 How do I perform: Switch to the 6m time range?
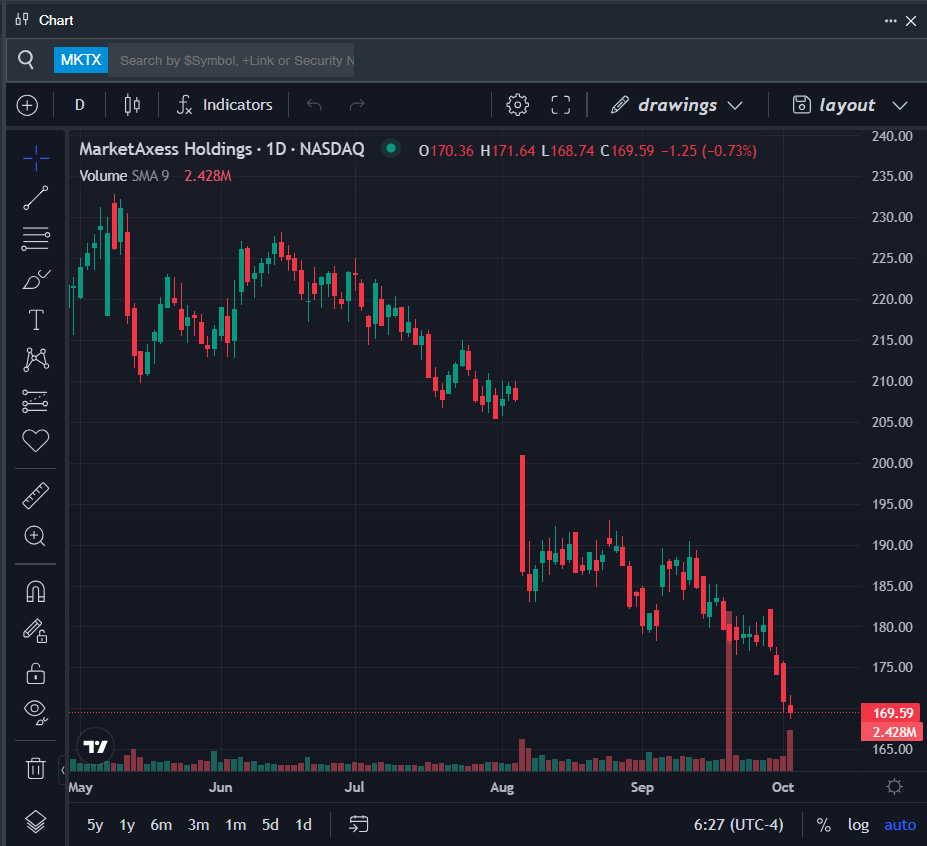click(161, 825)
